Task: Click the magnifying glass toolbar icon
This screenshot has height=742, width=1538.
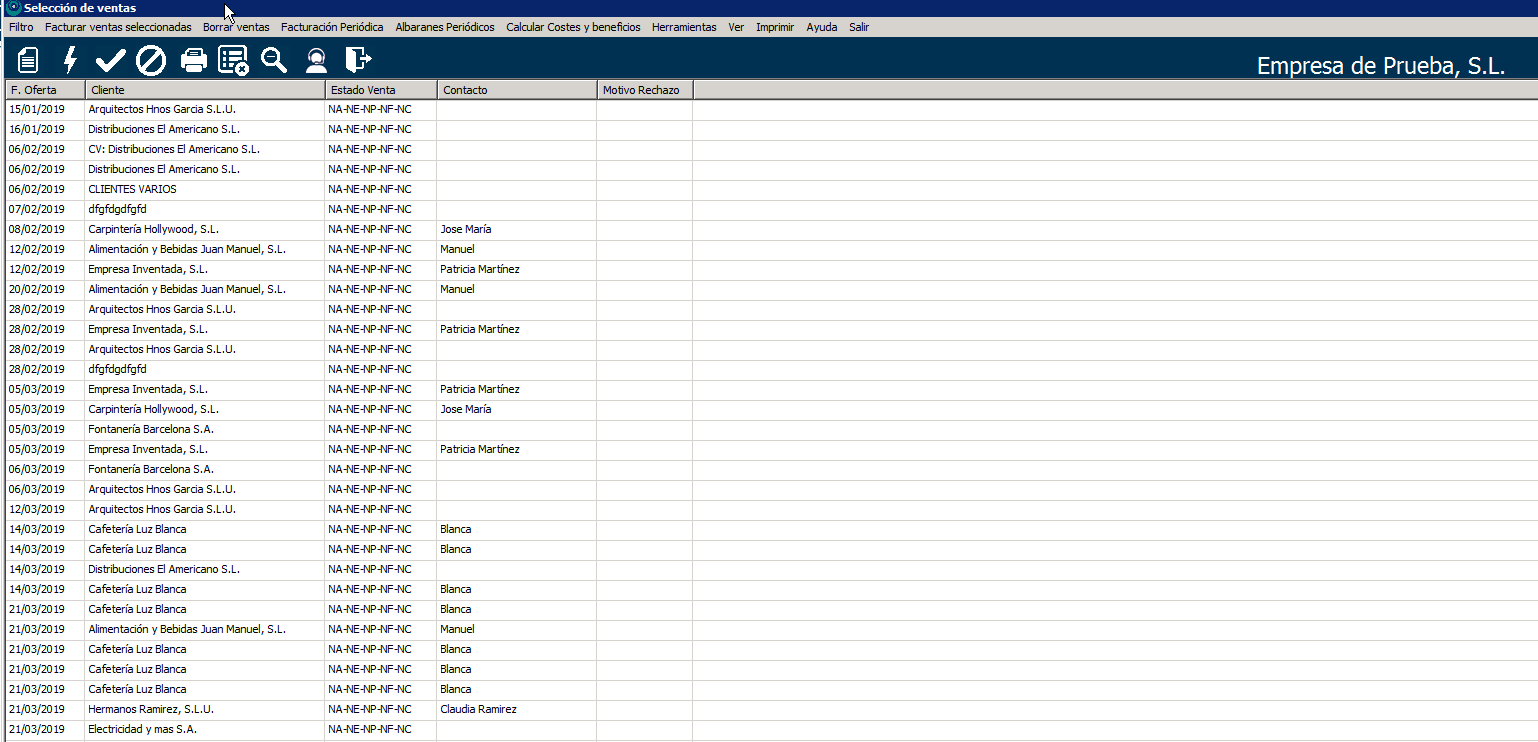Action: tap(274, 60)
